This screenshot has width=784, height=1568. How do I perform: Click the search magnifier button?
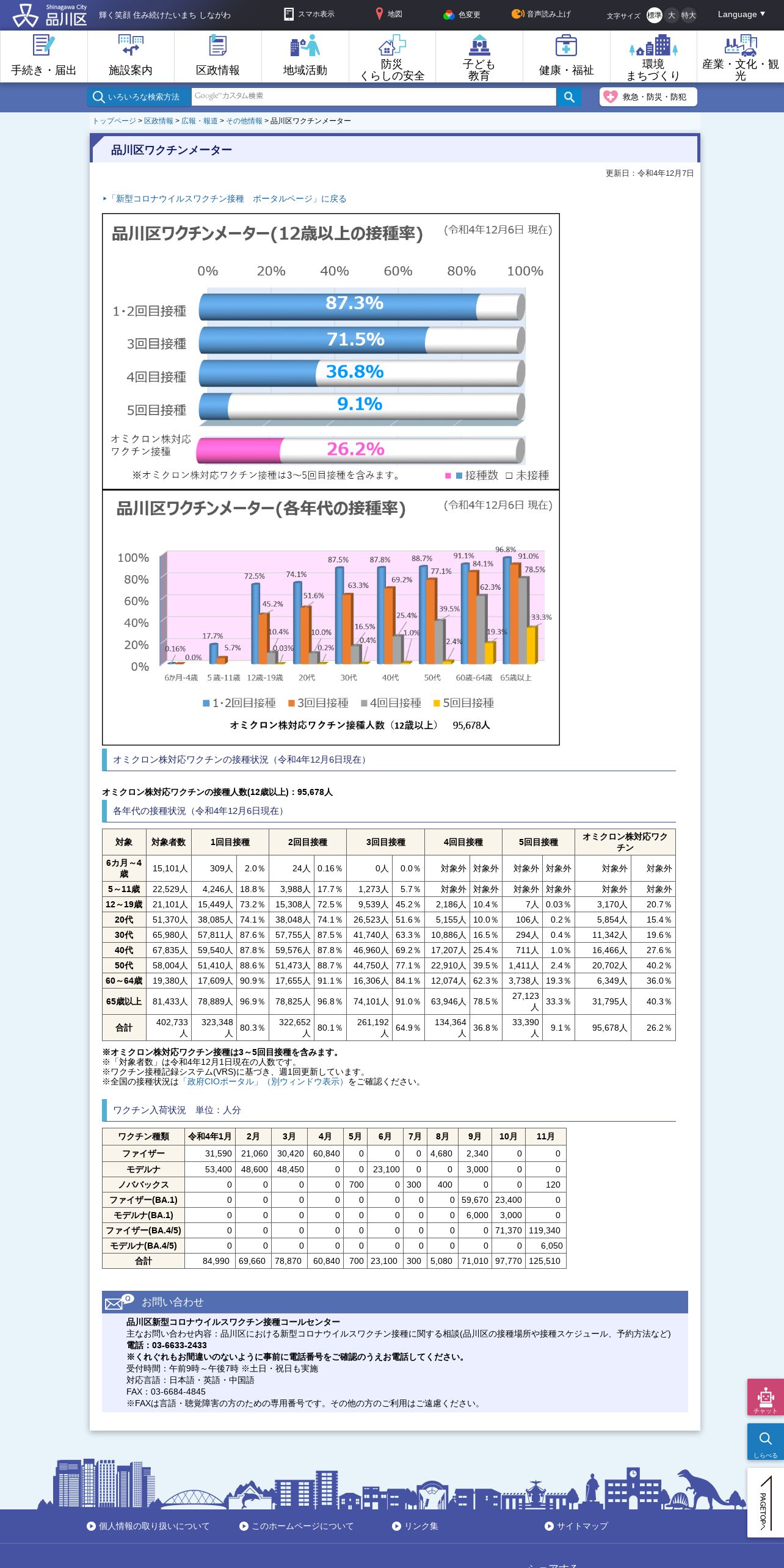point(569,96)
